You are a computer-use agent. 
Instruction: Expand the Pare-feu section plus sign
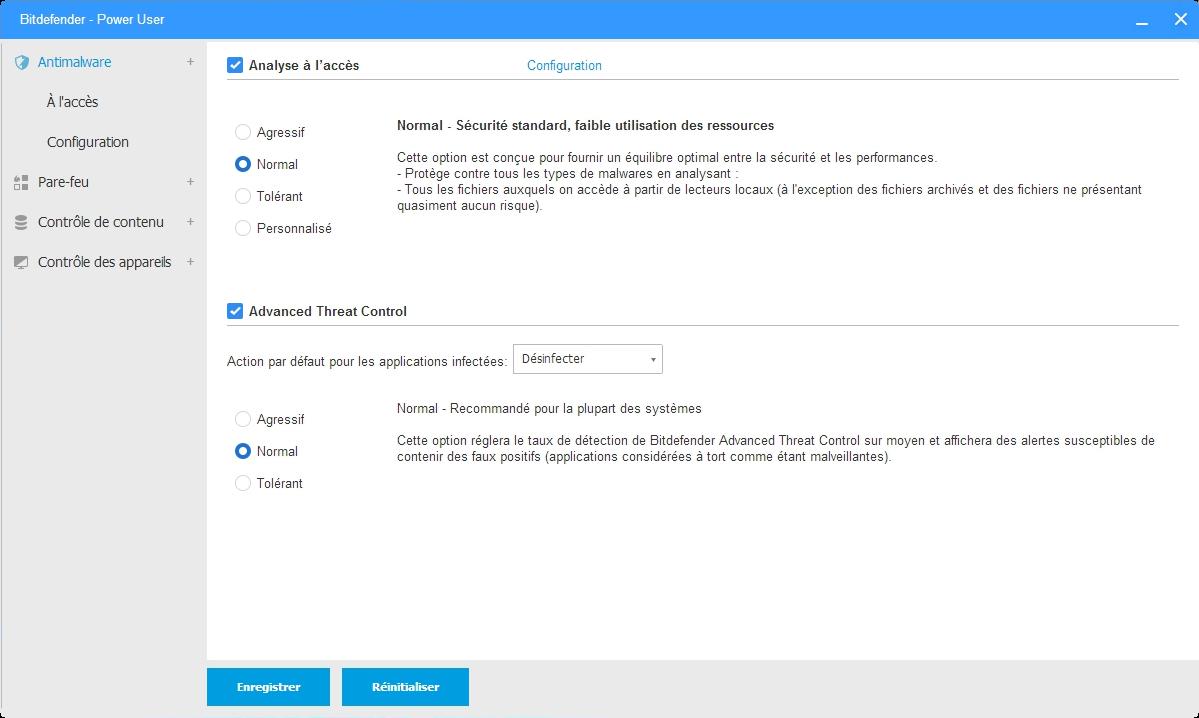pyautogui.click(x=190, y=182)
